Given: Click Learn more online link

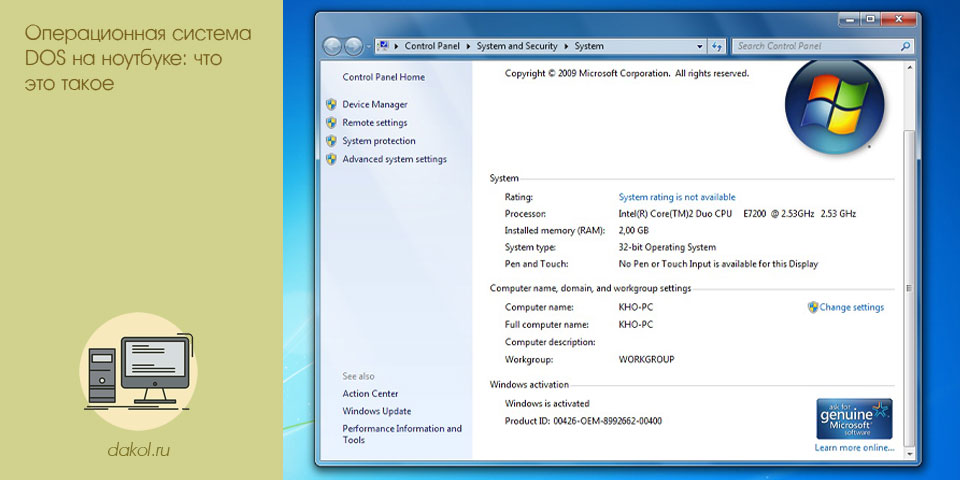Looking at the screenshot, I should point(854,448).
